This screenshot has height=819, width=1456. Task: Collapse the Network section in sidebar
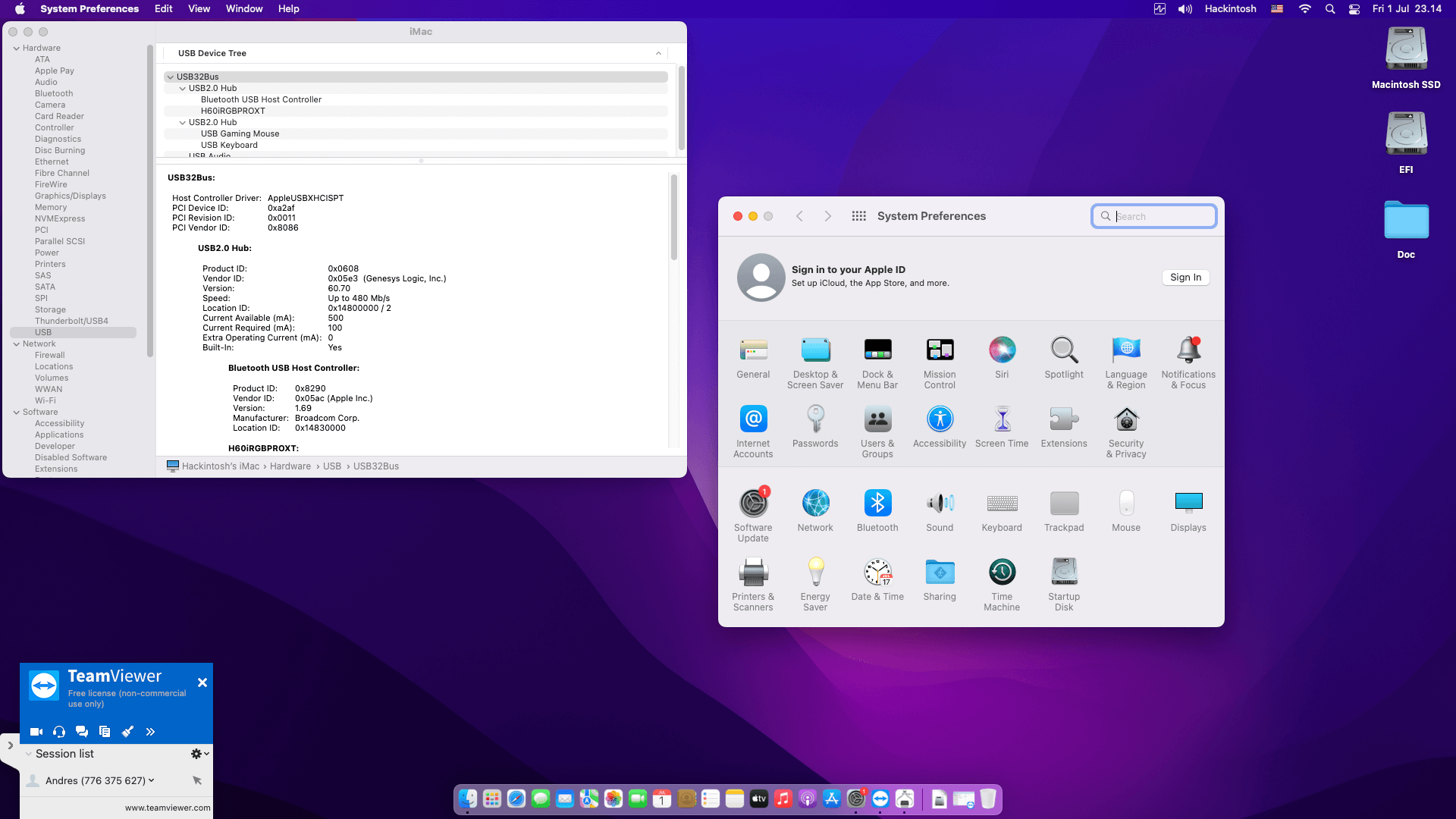[x=16, y=344]
